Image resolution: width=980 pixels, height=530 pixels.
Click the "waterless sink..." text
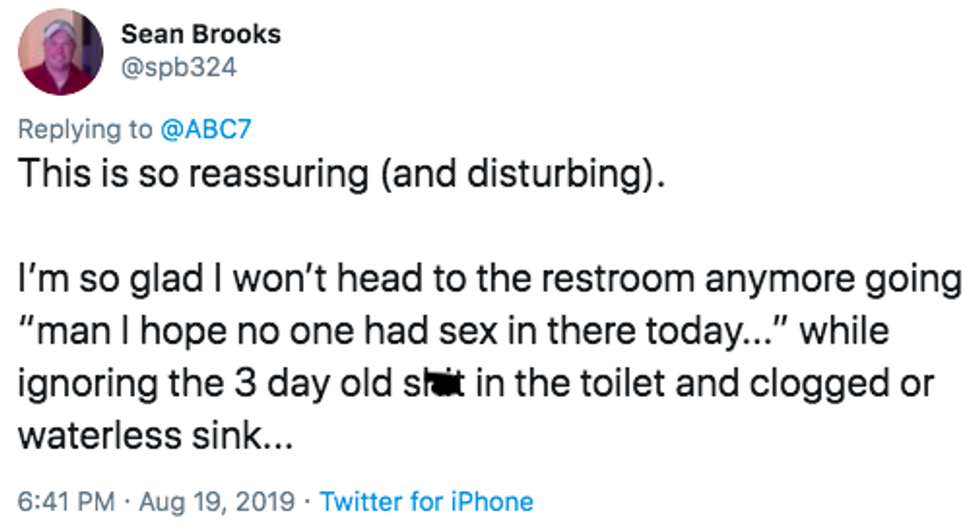pyautogui.click(x=157, y=436)
